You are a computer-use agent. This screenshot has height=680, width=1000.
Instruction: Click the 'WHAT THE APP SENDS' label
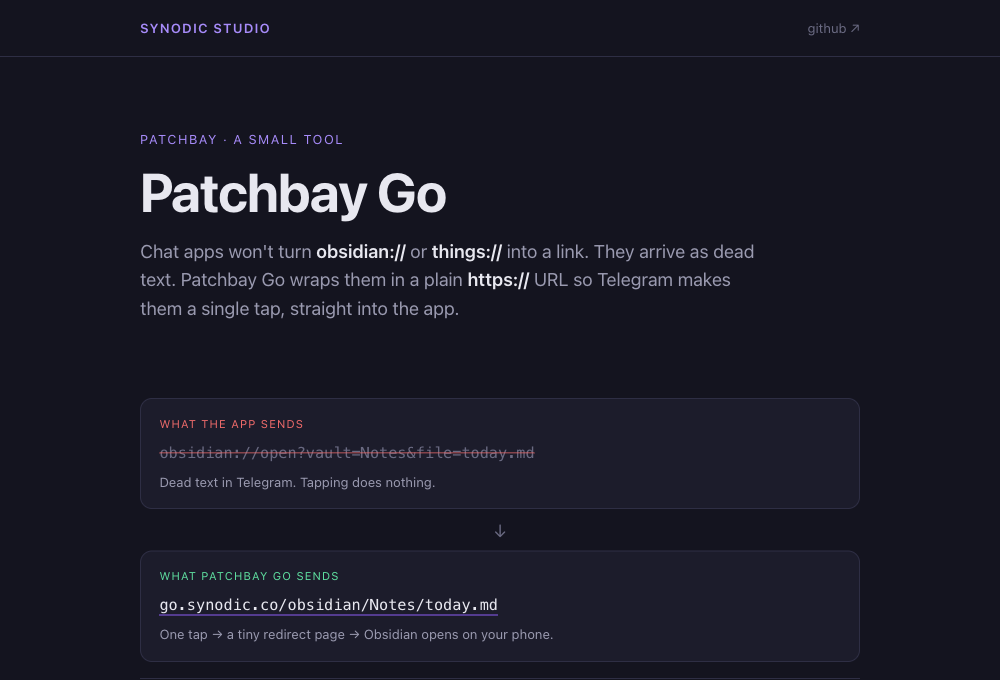tap(232, 424)
